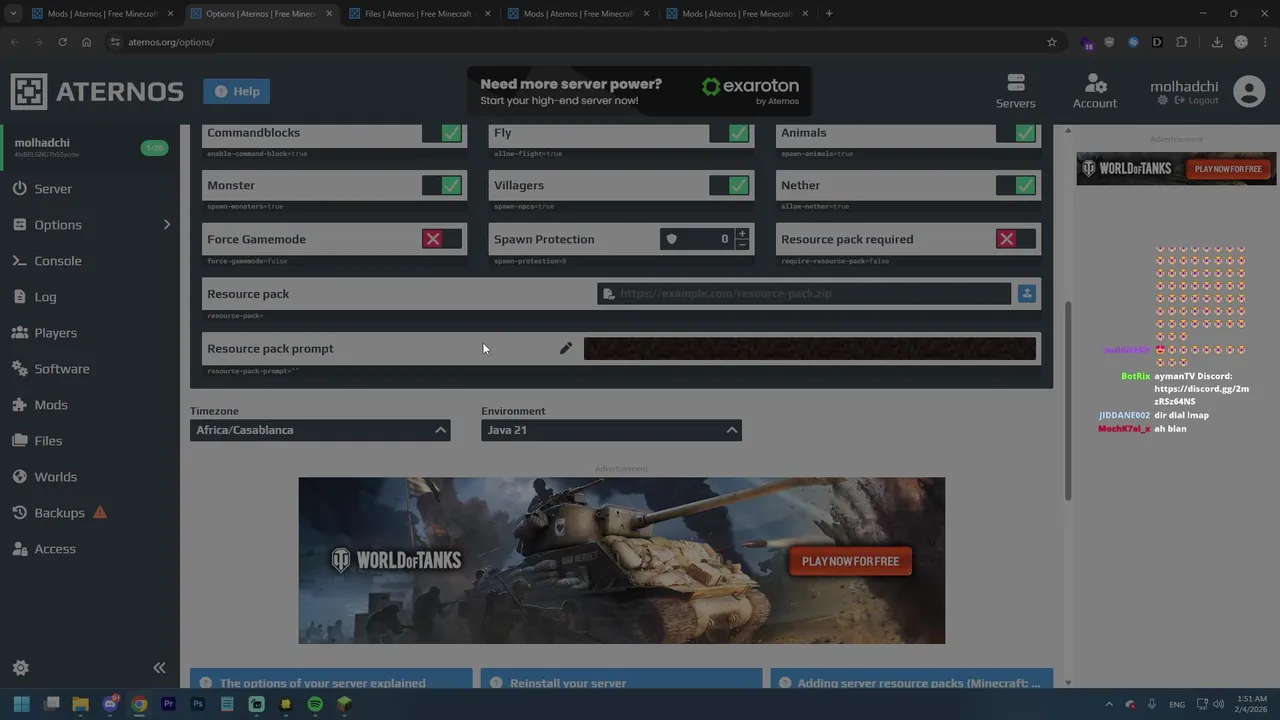Open the Servers page in header
This screenshot has width=1280, height=720.
pos(1015,91)
